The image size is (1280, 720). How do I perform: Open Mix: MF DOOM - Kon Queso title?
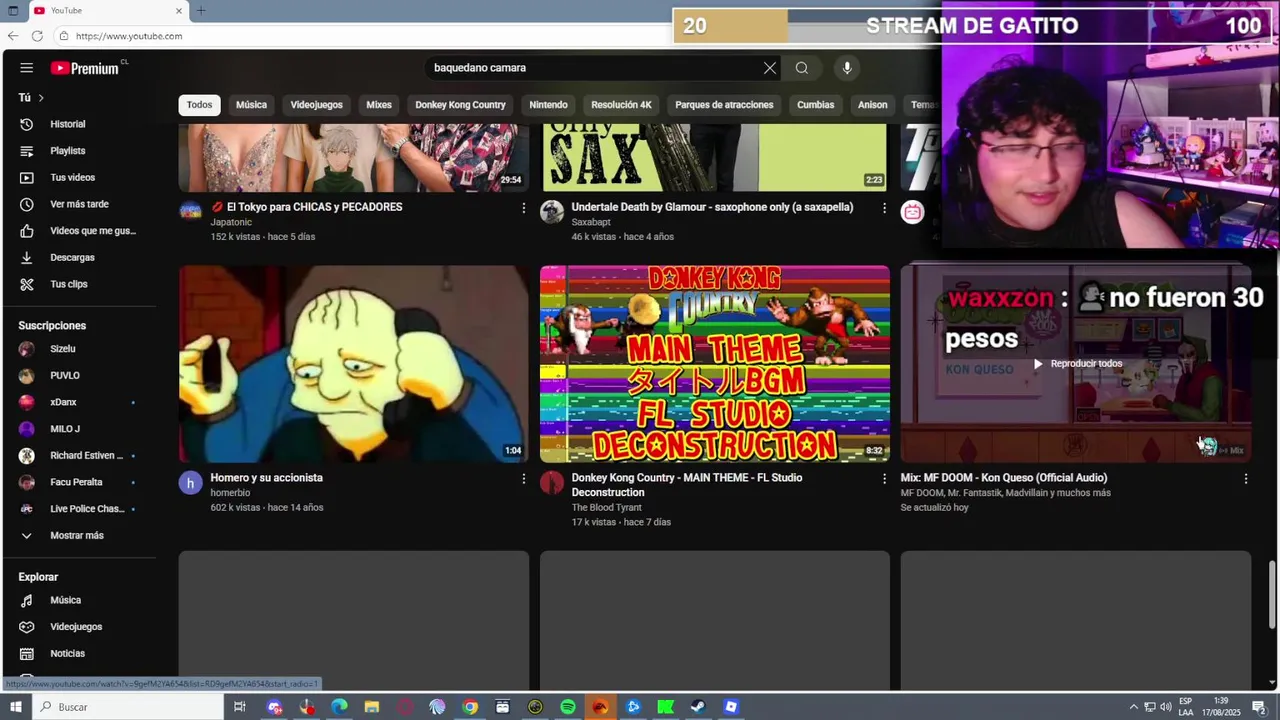pyautogui.click(x=1004, y=478)
